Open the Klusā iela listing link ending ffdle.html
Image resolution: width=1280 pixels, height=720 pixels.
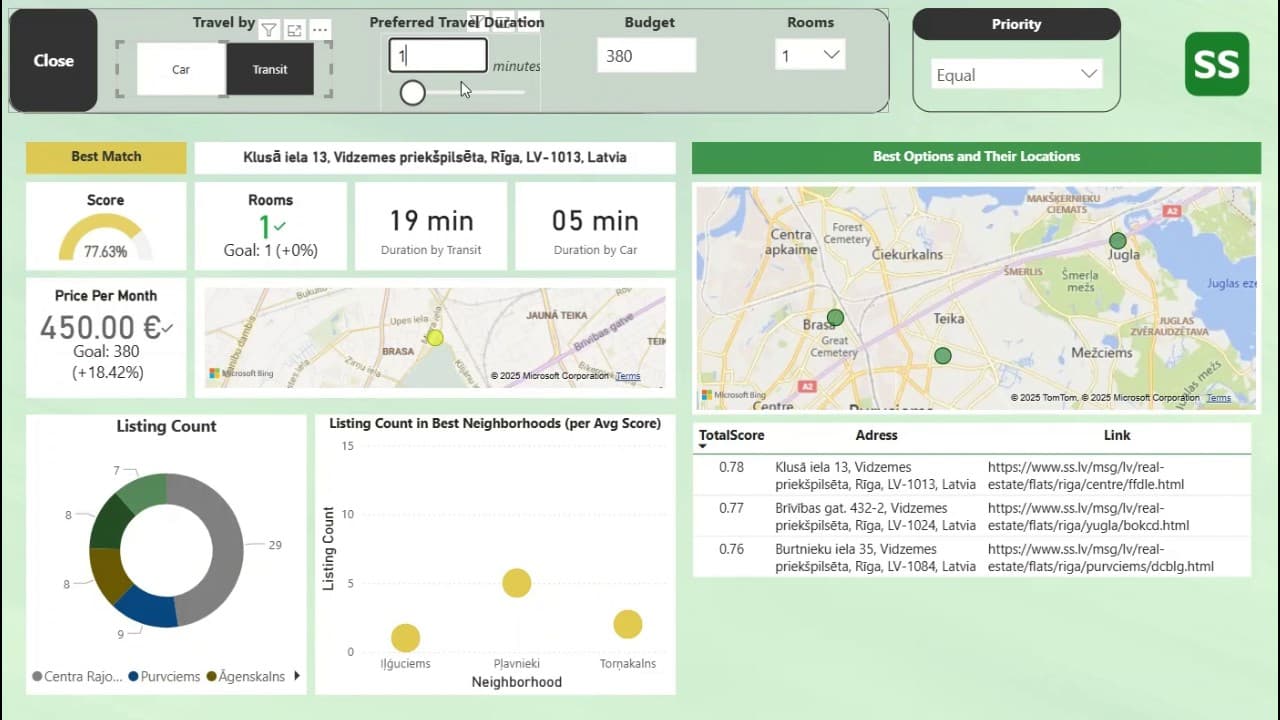[x=1086, y=475]
